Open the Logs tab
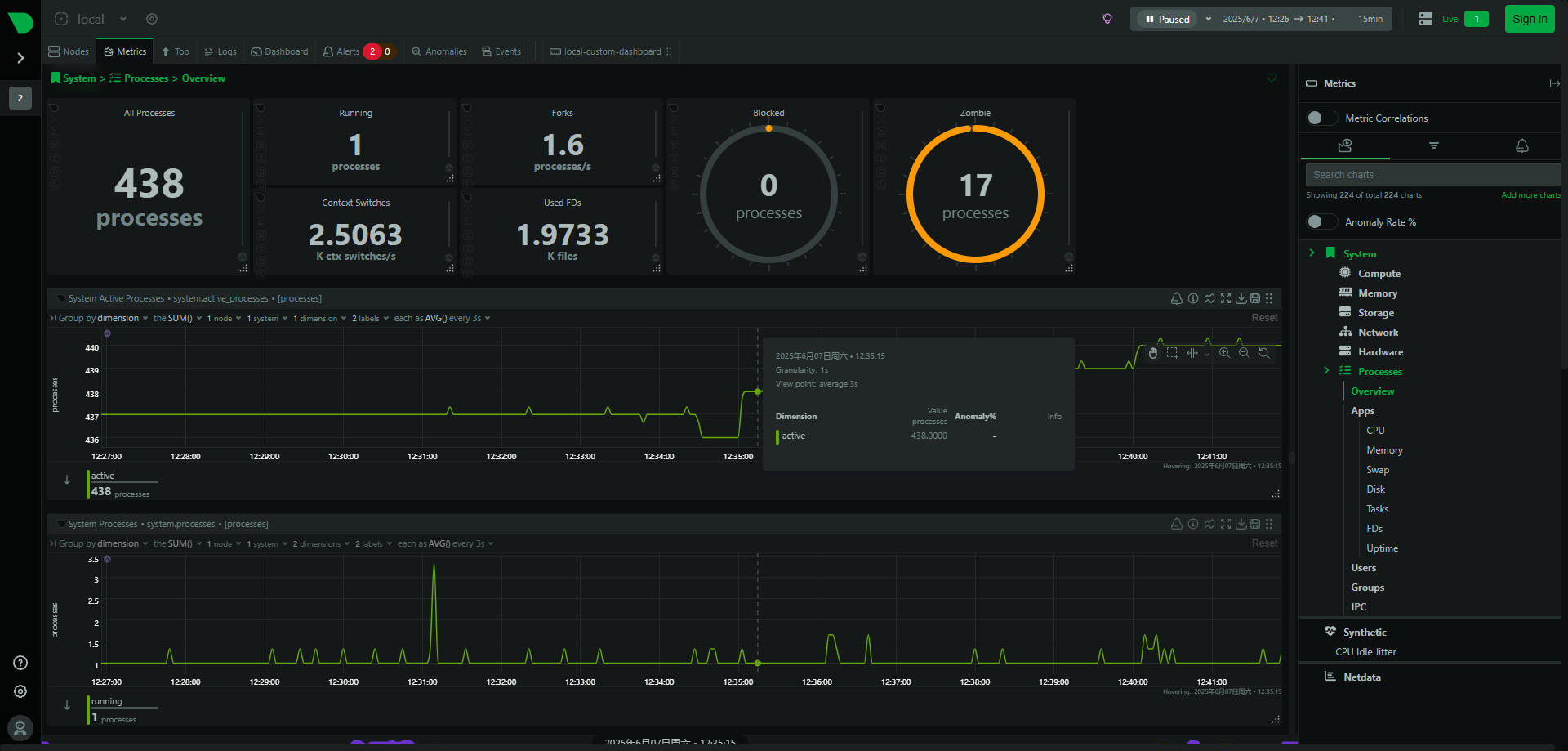This screenshot has height=751, width=1568. click(x=220, y=51)
